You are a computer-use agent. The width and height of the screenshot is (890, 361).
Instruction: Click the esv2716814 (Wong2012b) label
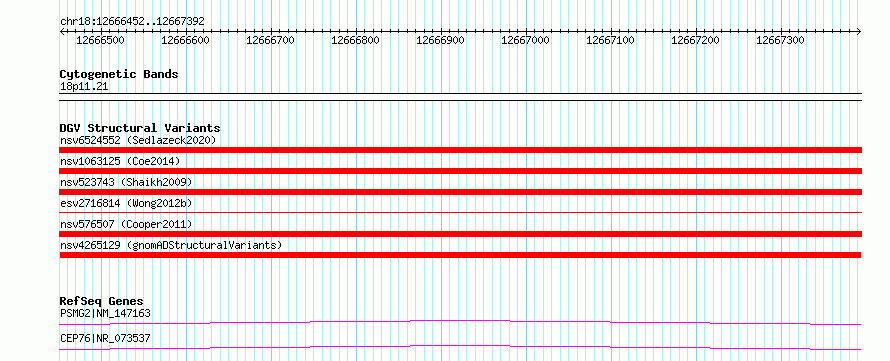(126, 203)
